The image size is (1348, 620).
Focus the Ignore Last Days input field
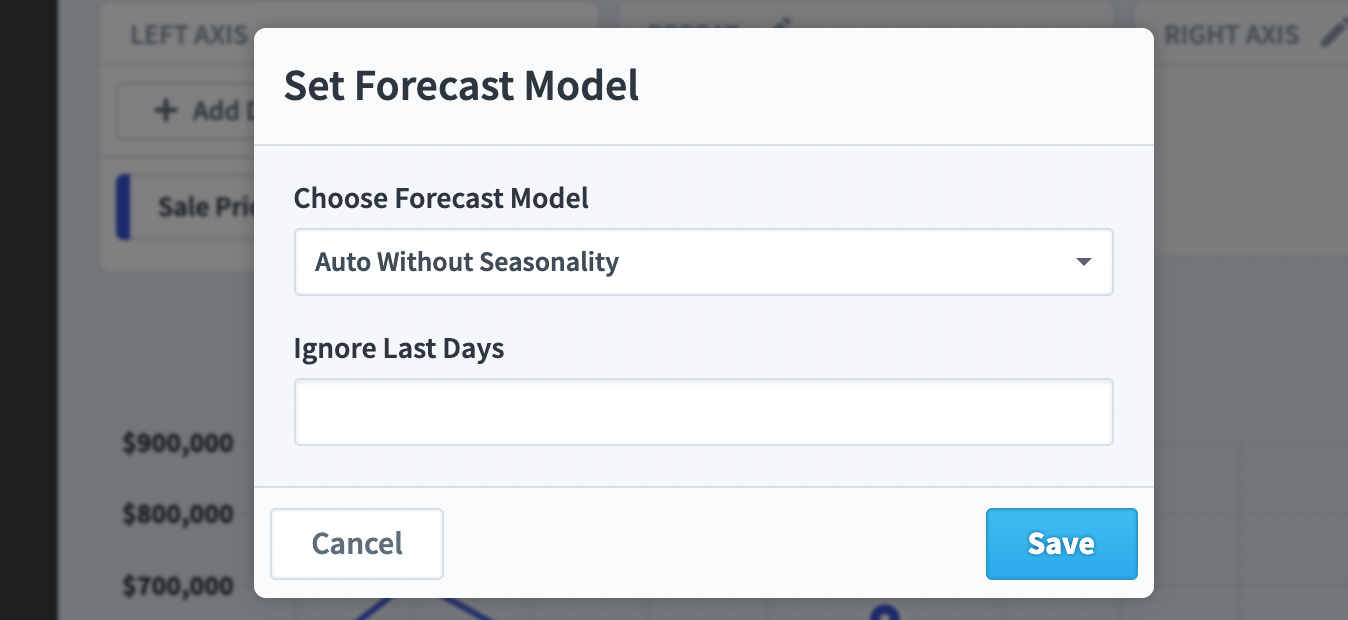[x=703, y=412]
